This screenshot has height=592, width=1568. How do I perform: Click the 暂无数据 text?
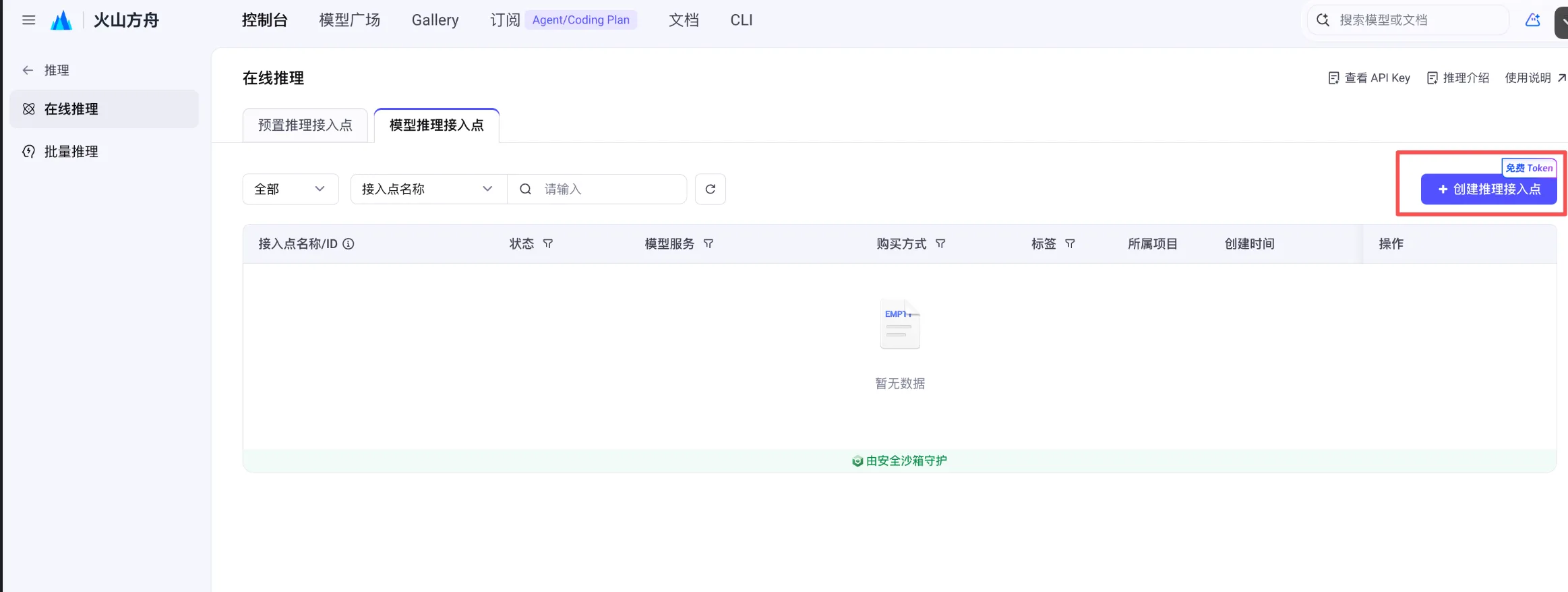pyautogui.click(x=900, y=384)
